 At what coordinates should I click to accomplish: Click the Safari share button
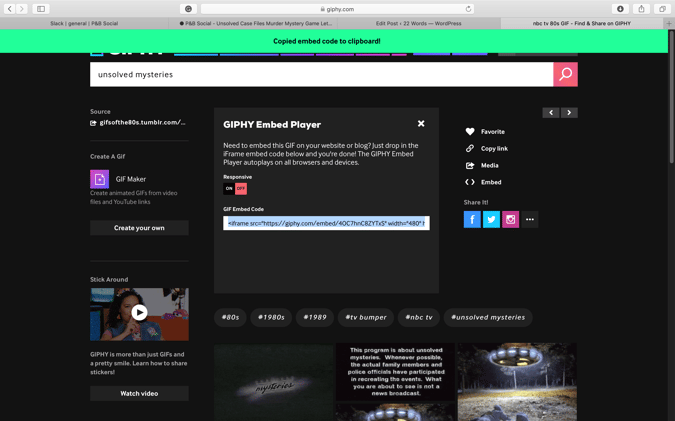(x=641, y=9)
